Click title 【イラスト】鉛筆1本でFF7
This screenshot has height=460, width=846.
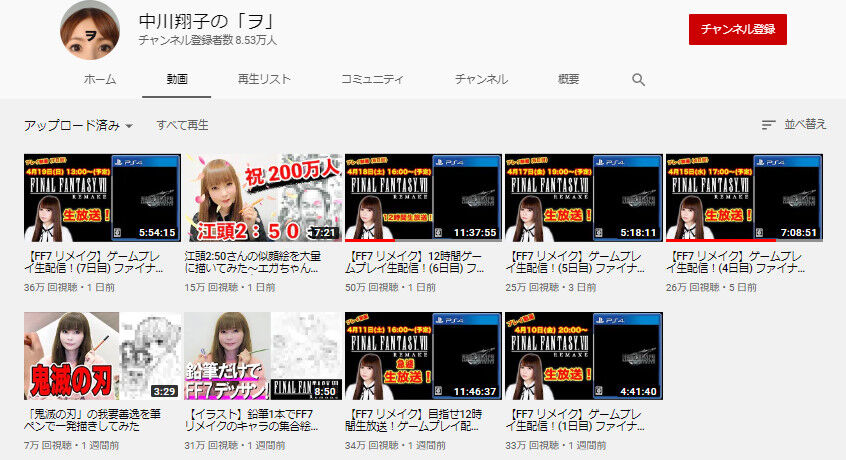click(251, 420)
